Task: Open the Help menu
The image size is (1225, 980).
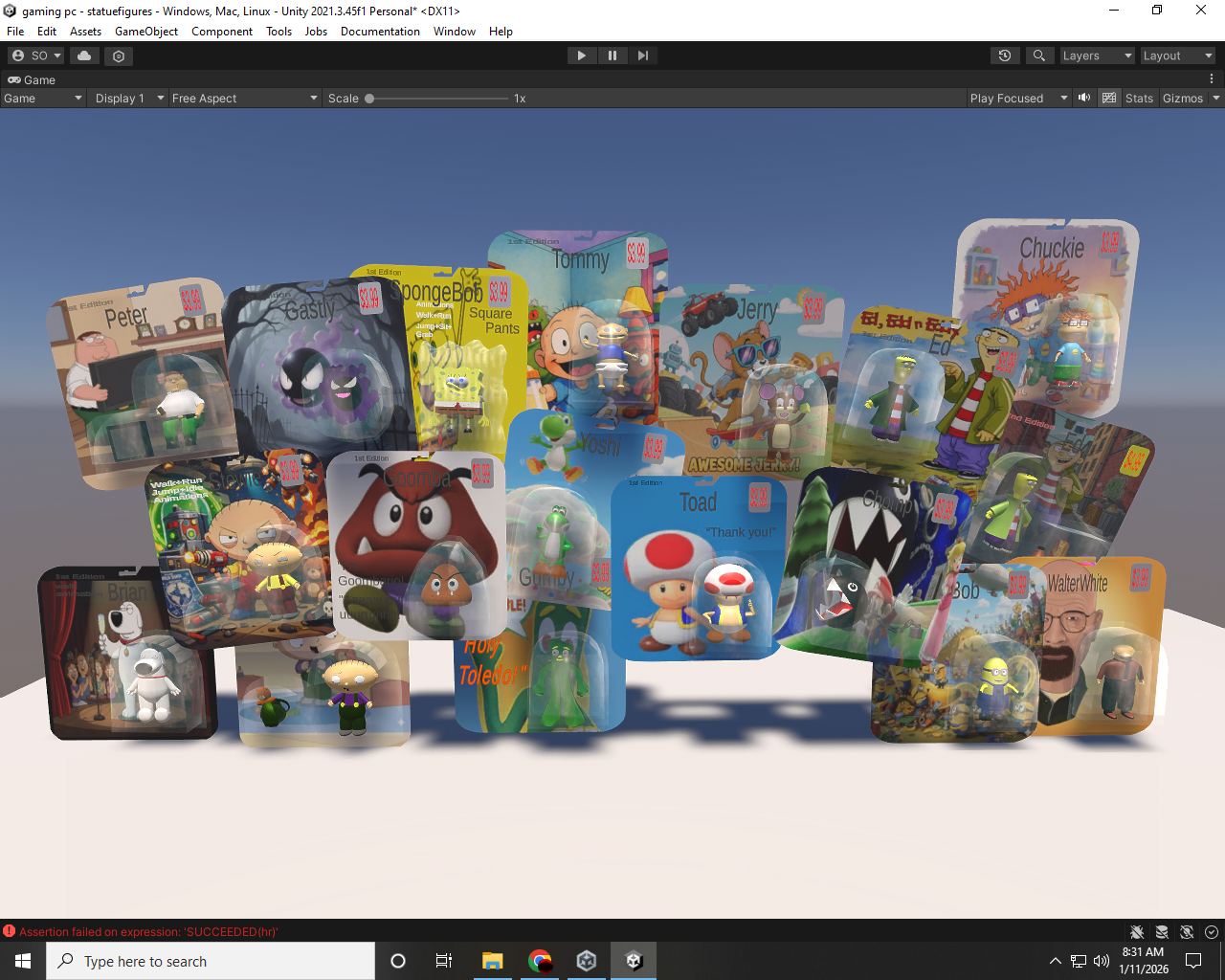Action: point(501,31)
